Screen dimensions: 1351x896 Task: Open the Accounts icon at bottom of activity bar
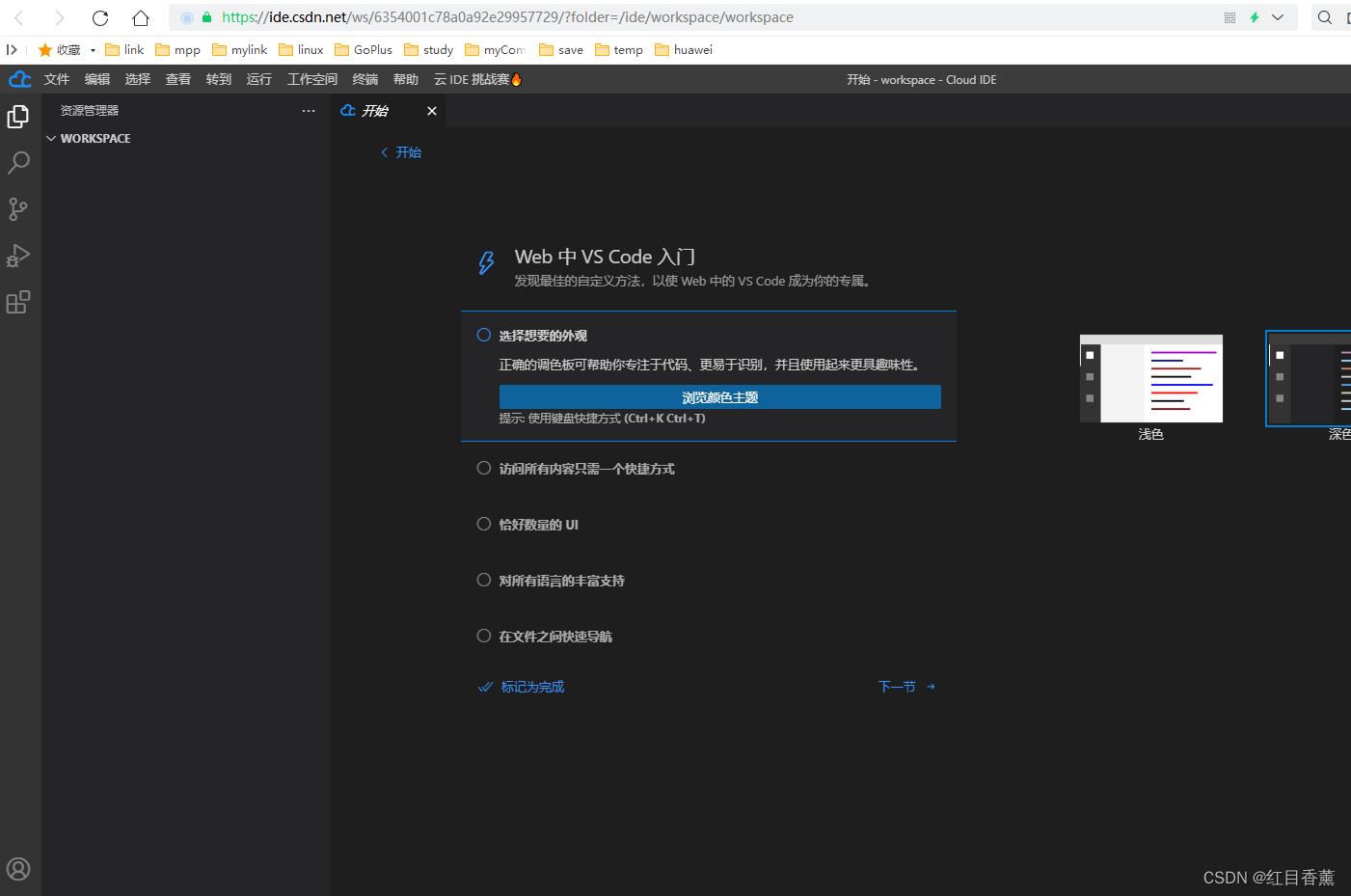pyautogui.click(x=18, y=869)
